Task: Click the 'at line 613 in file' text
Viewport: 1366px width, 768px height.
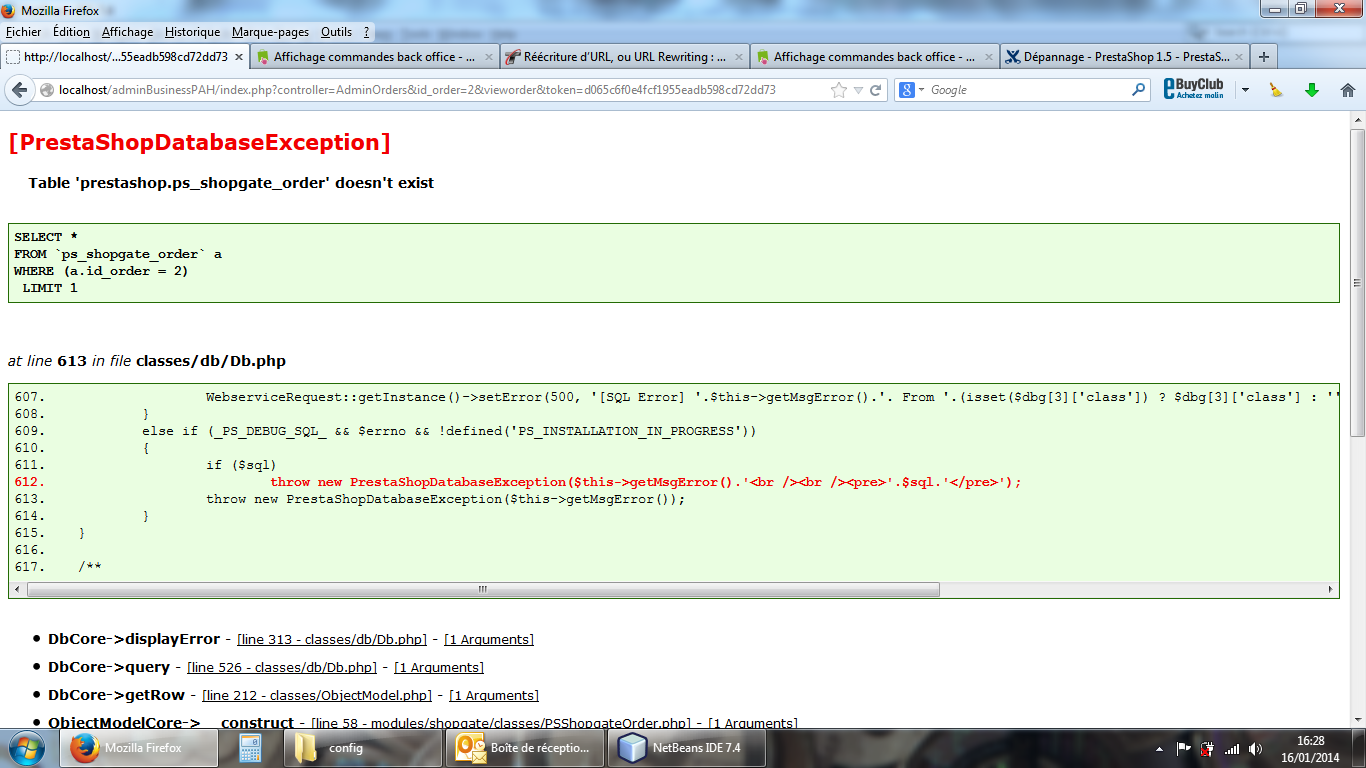Action: coord(147,361)
